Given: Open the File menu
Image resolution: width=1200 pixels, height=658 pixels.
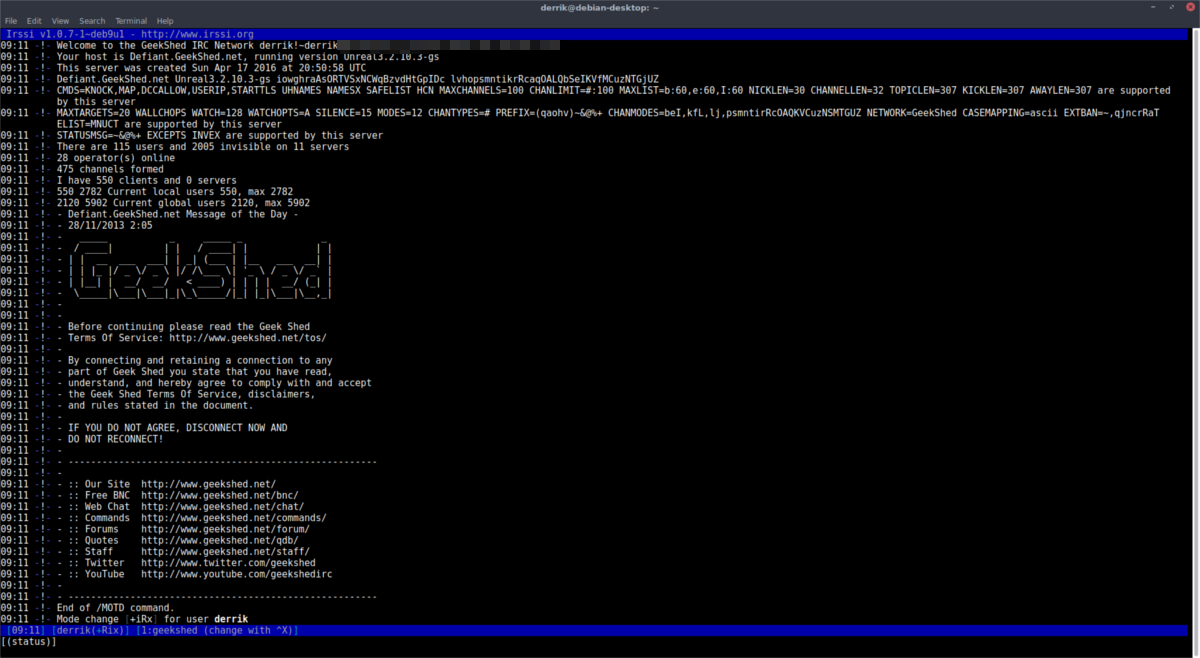Looking at the screenshot, I should [11, 20].
